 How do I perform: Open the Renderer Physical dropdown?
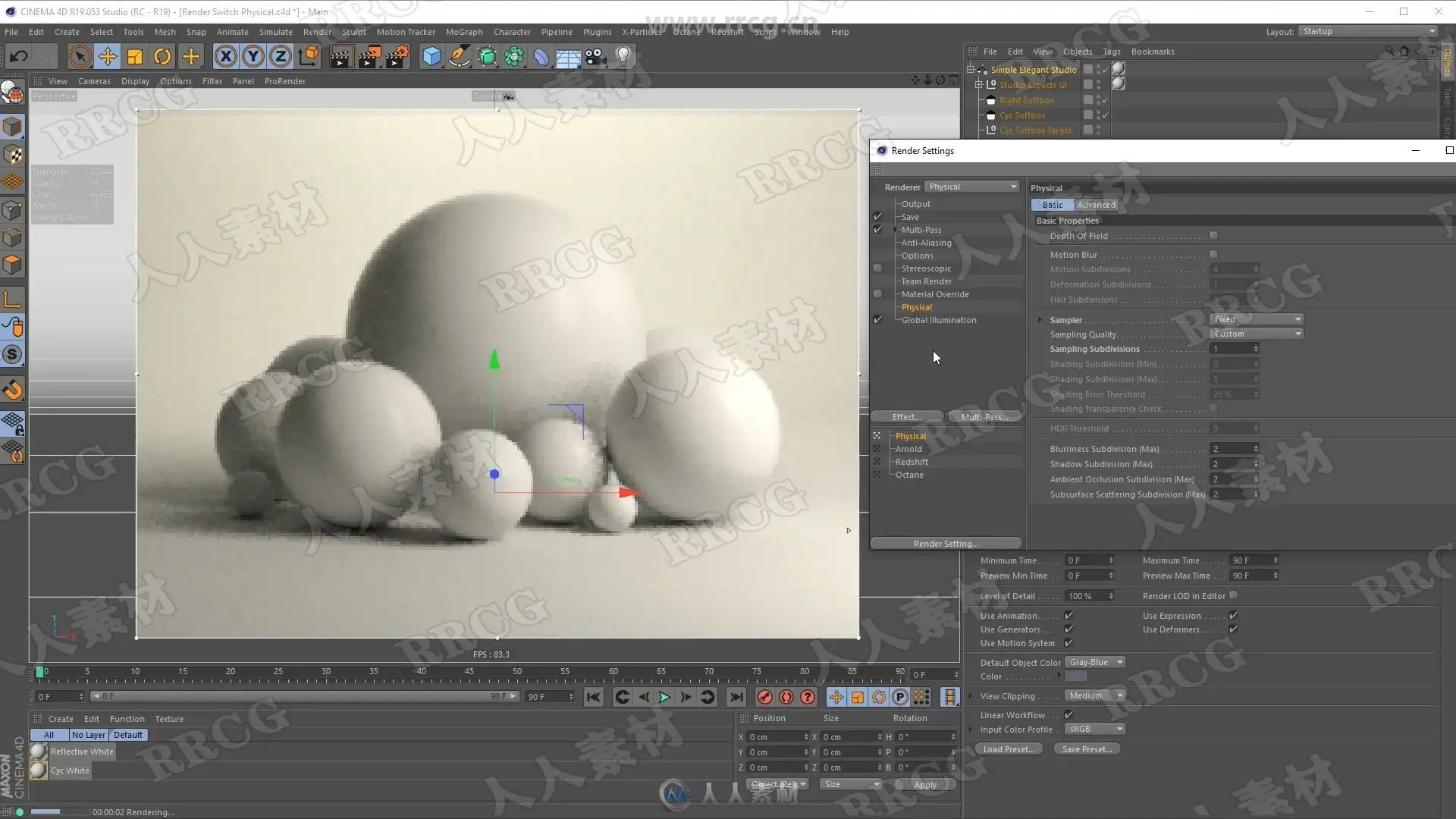coord(972,187)
